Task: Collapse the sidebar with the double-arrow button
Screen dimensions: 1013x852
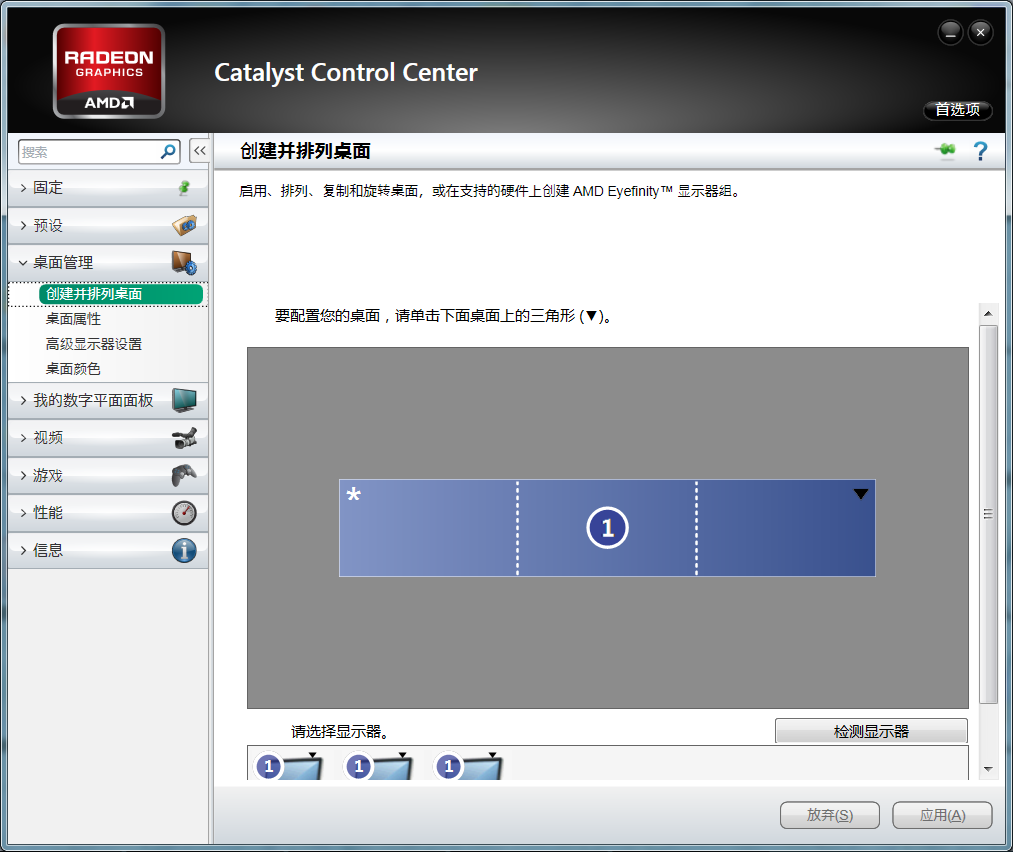Action: (x=199, y=151)
